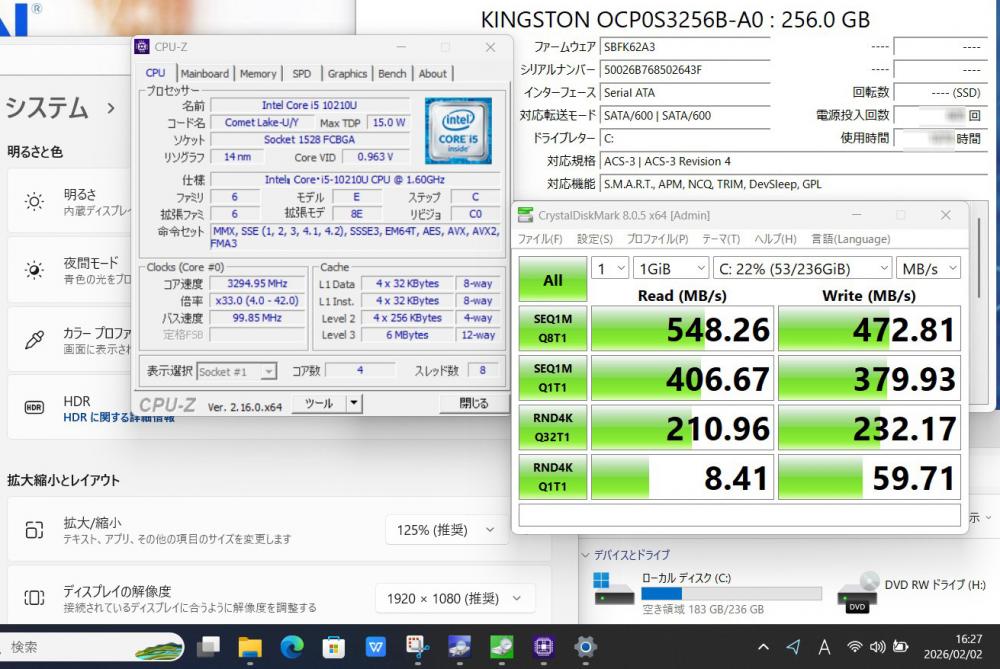1000x669 pixels.
Task: Click the ツール button in CPU-Z
Action: (x=318, y=403)
